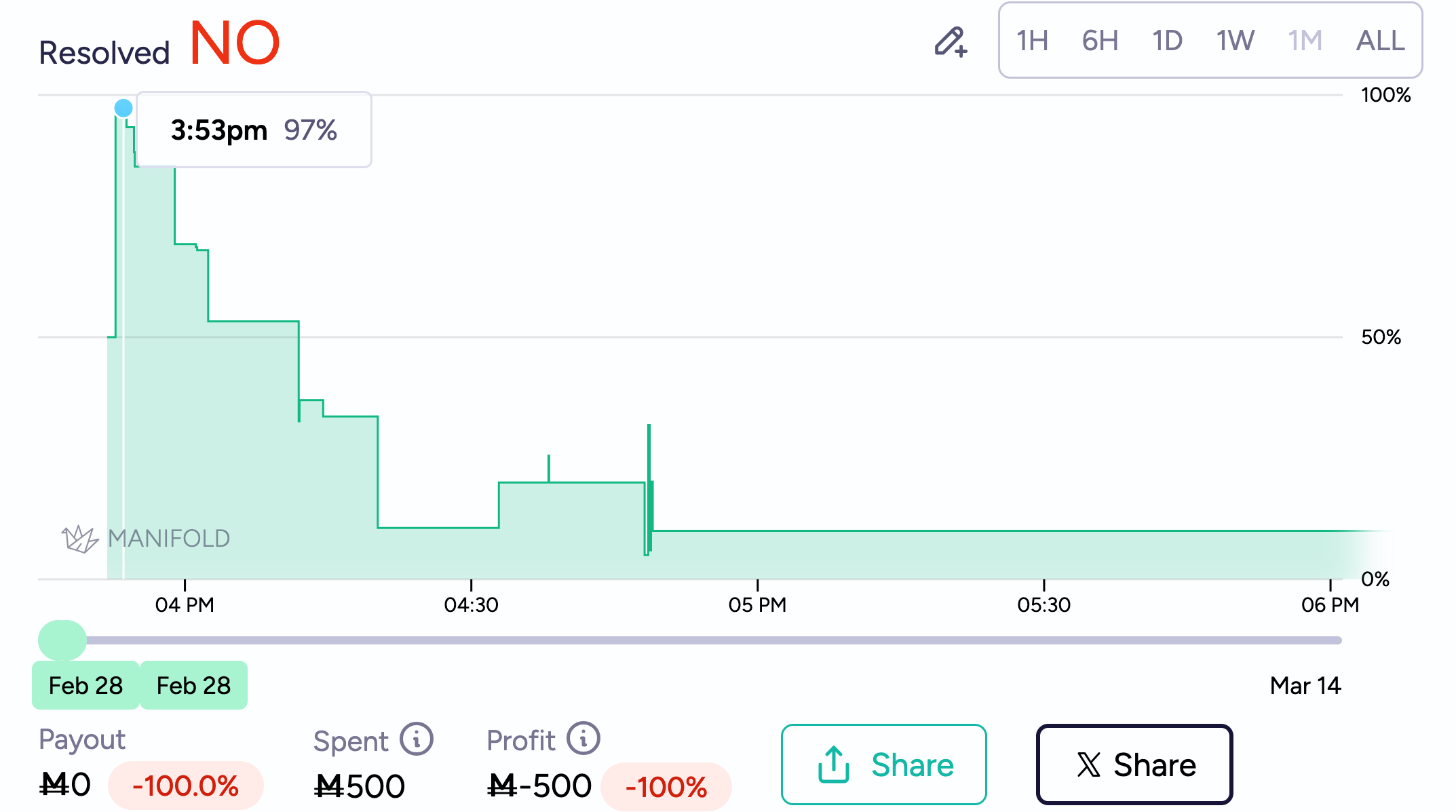1456x812 pixels.
Task: Click the first Feb 28 date label
Action: [85, 685]
